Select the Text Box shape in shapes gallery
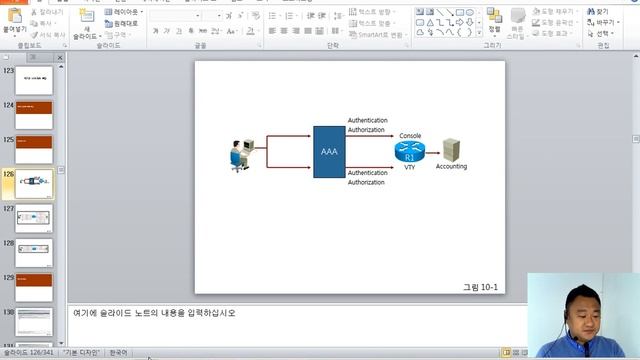The width and height of the screenshot is (640, 360). (420, 12)
